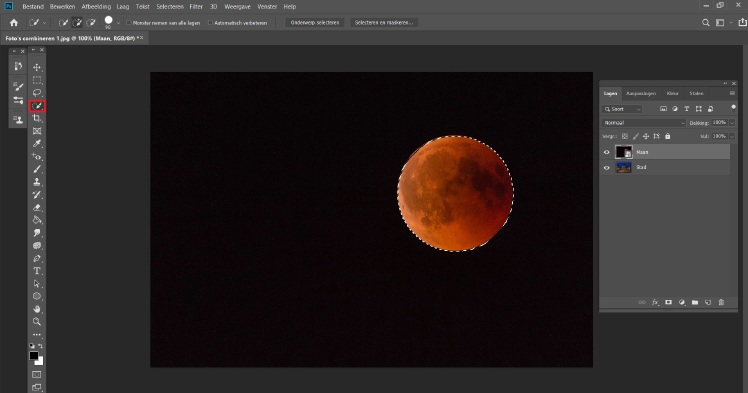This screenshot has height=393, width=748.
Task: Open the Search icon at top right
Action: coord(706,22)
